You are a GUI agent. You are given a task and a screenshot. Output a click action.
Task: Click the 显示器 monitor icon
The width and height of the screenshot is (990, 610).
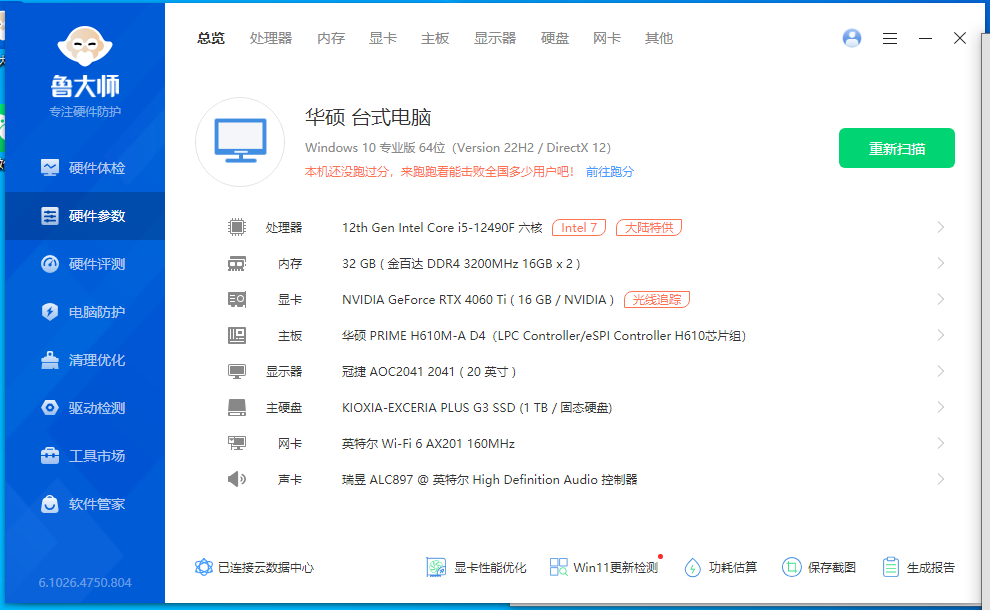237,371
